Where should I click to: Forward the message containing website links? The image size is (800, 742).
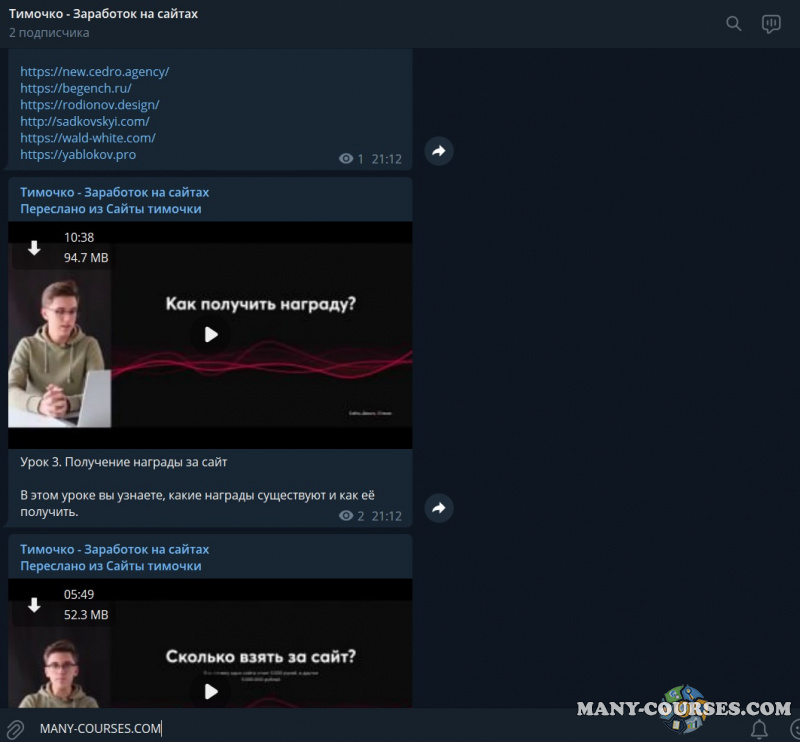(438, 151)
